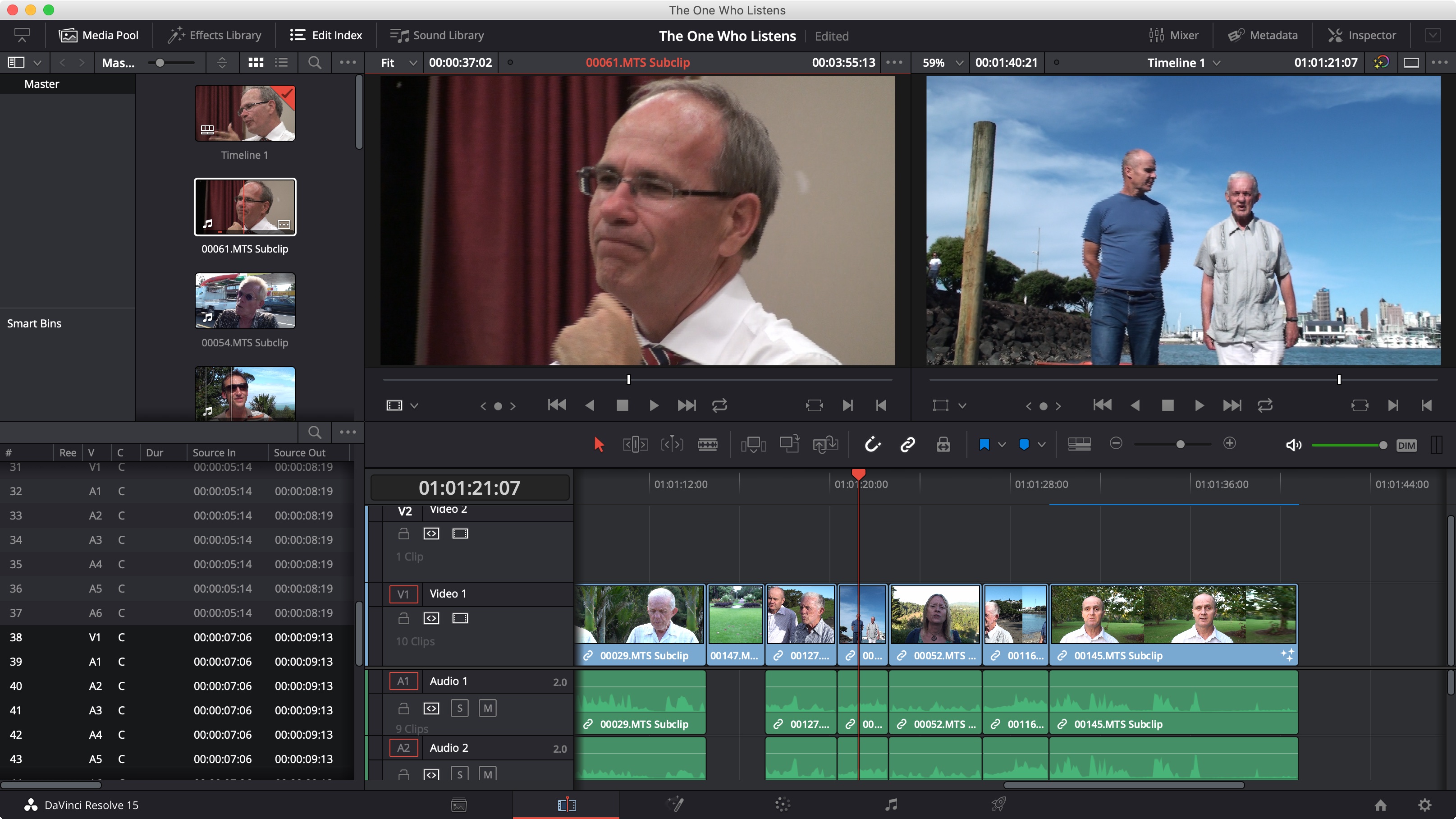Play the timeline viewer
The height and width of the screenshot is (819, 1456).
pyautogui.click(x=1200, y=405)
